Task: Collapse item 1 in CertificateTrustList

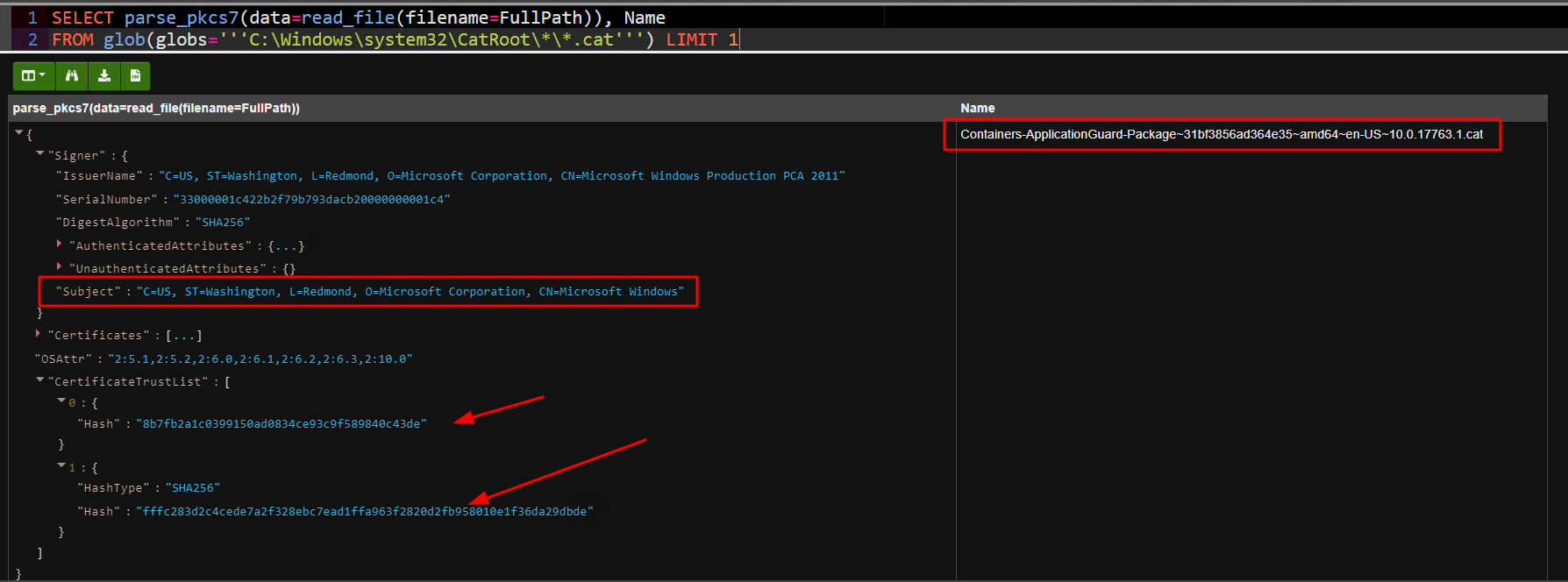Action: 61,466
